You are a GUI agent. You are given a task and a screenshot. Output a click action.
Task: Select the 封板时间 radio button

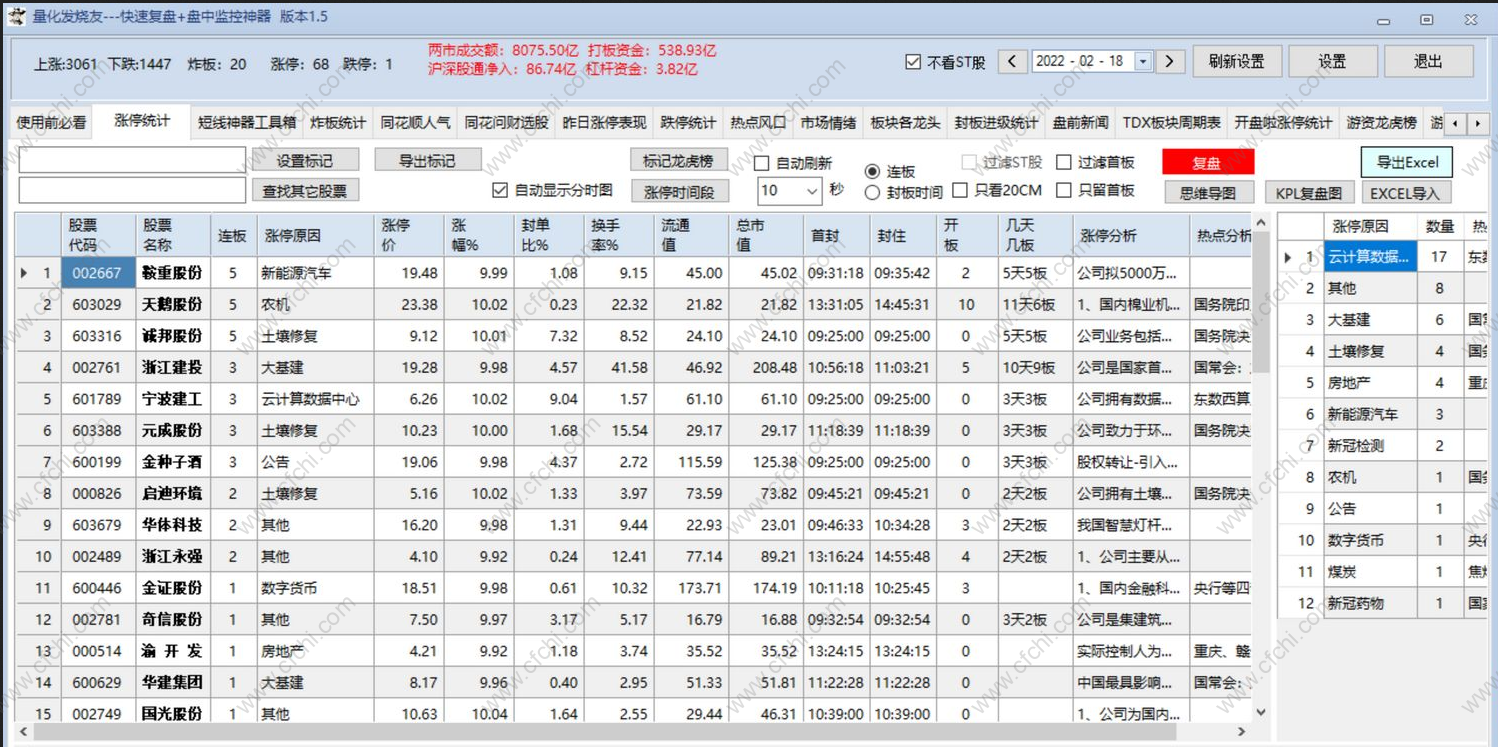pos(872,192)
